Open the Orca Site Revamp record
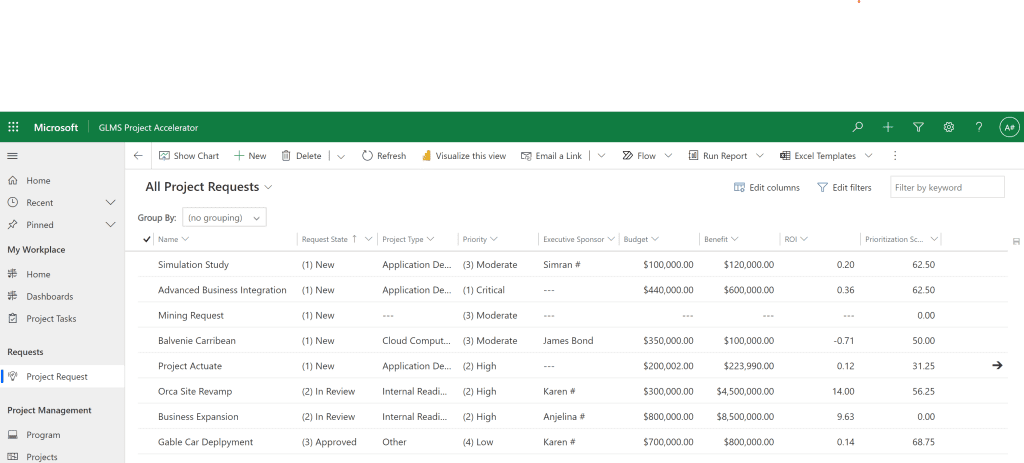This screenshot has width=1024, height=463. pos(195,392)
